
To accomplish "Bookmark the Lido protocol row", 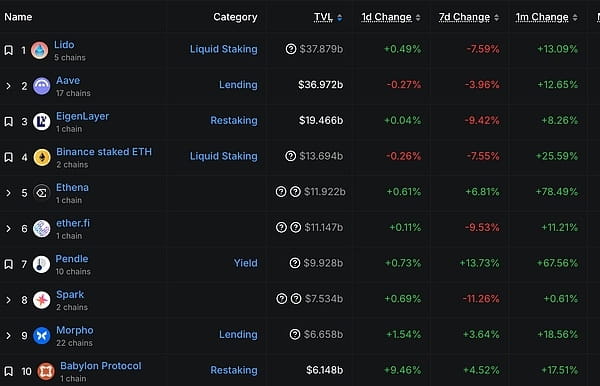I will tap(8, 50).
